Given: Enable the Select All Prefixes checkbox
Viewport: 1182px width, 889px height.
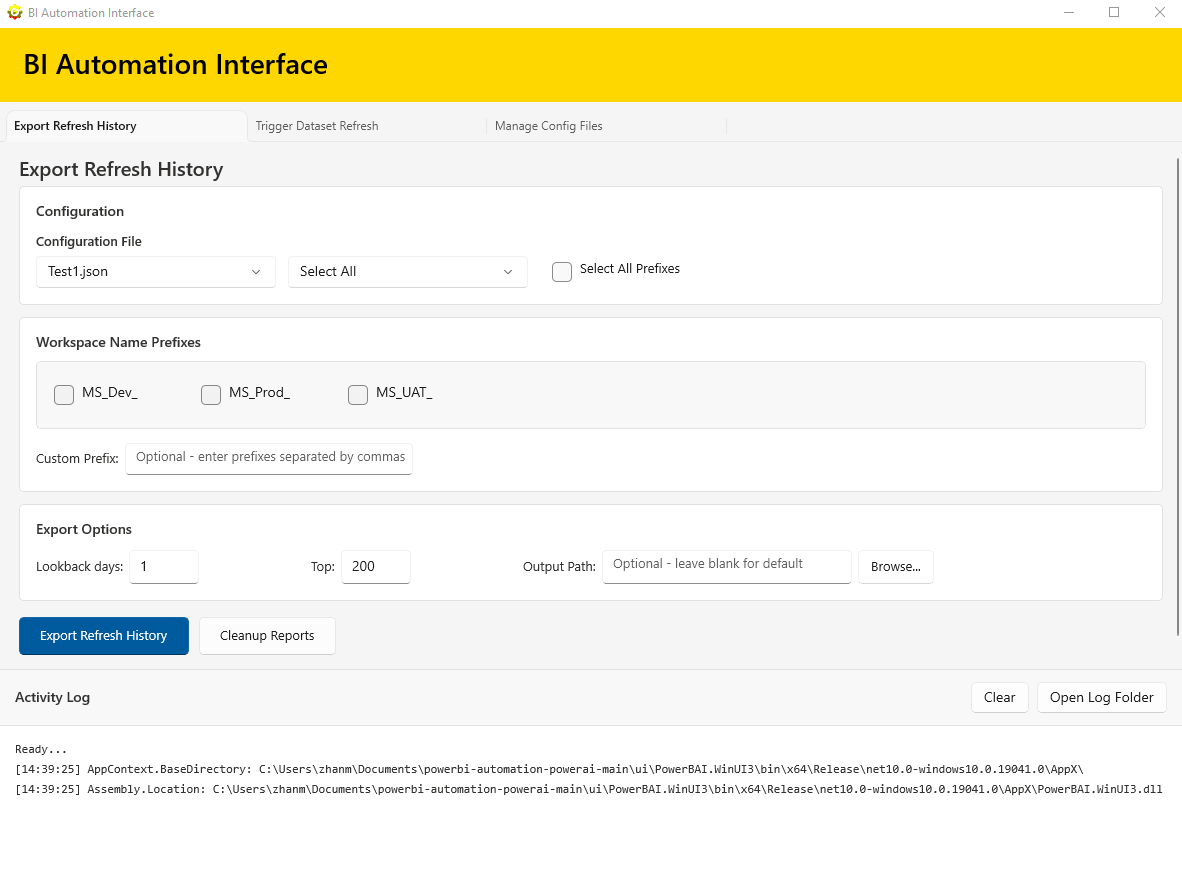Looking at the screenshot, I should pos(561,271).
